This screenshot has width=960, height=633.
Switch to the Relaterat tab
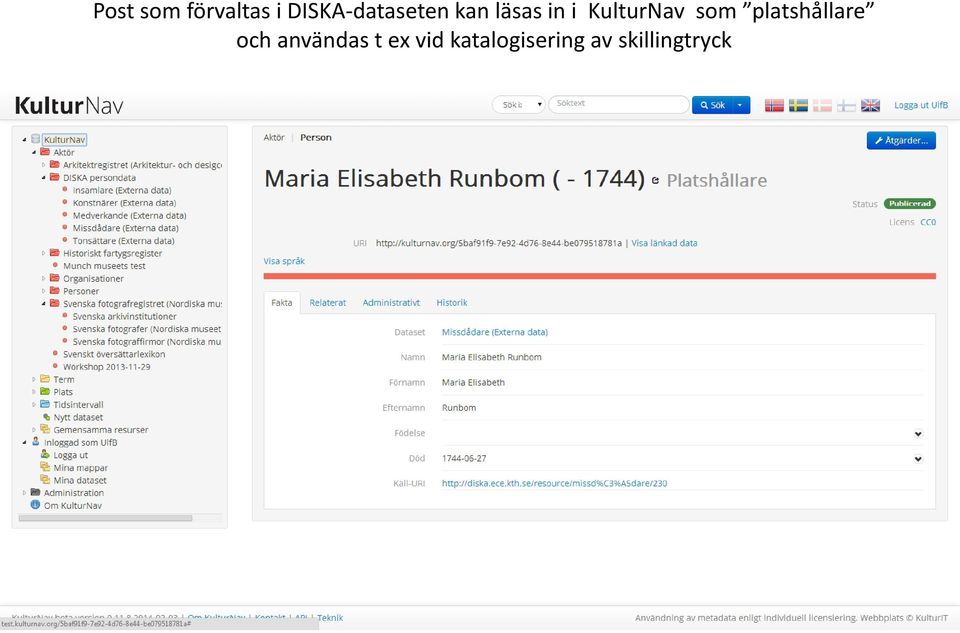click(x=328, y=302)
